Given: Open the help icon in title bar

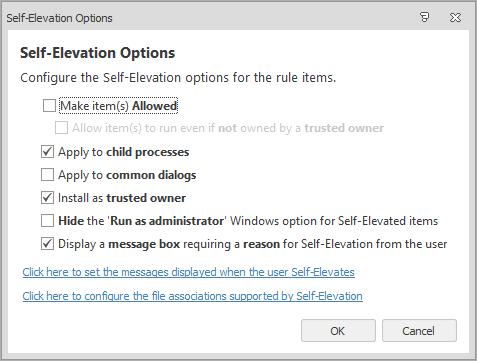Looking at the screenshot, I should coord(424,17).
